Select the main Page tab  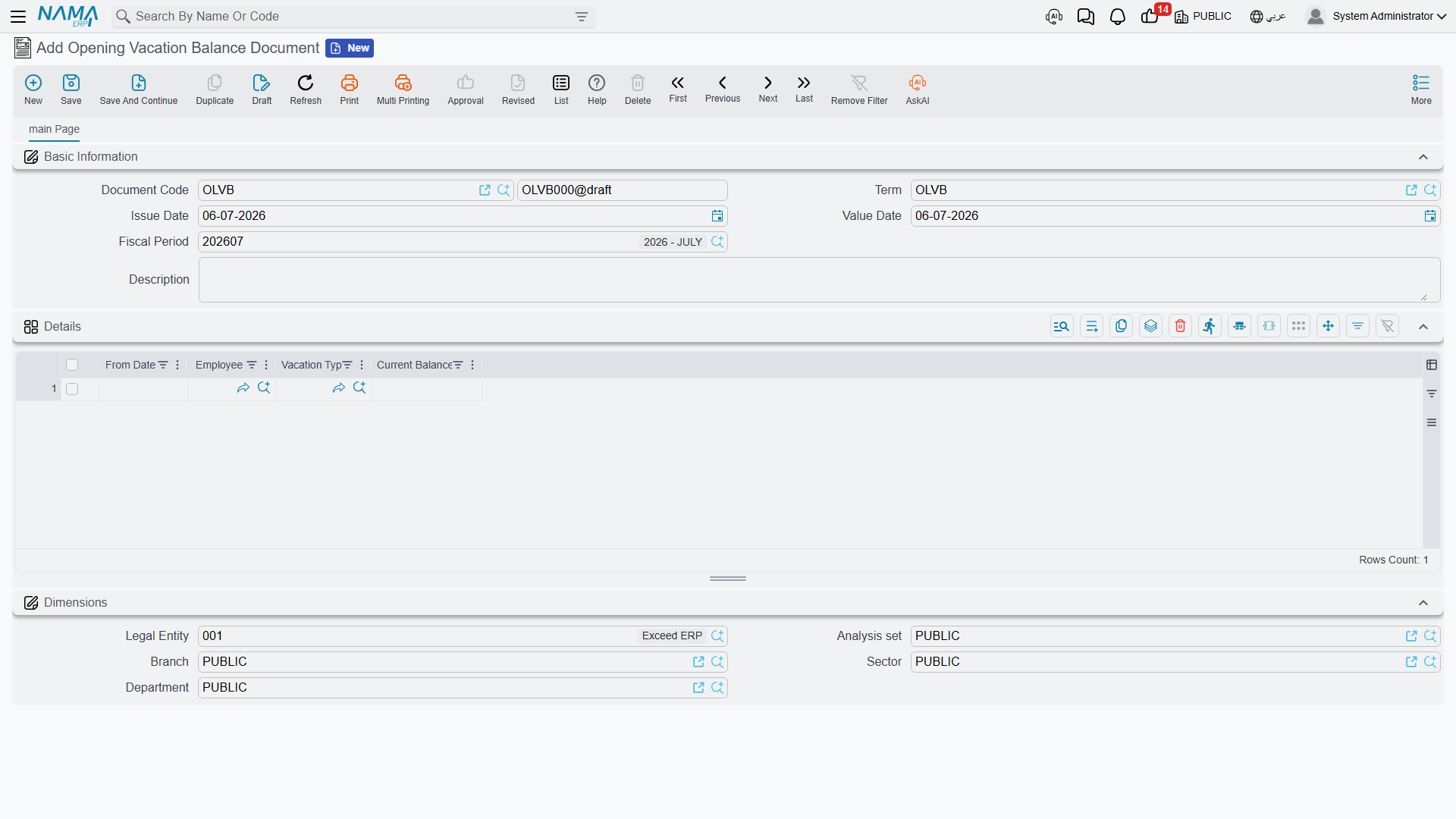coord(54,129)
